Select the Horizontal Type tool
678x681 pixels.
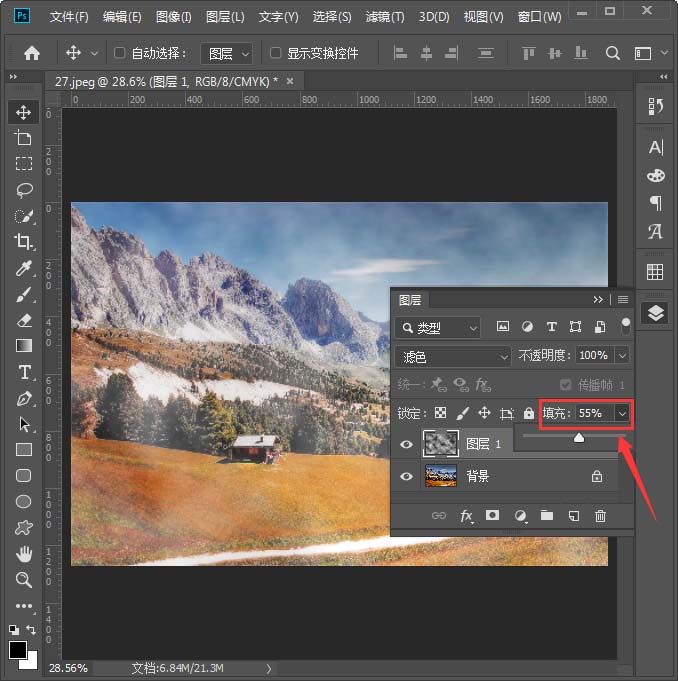click(x=24, y=372)
